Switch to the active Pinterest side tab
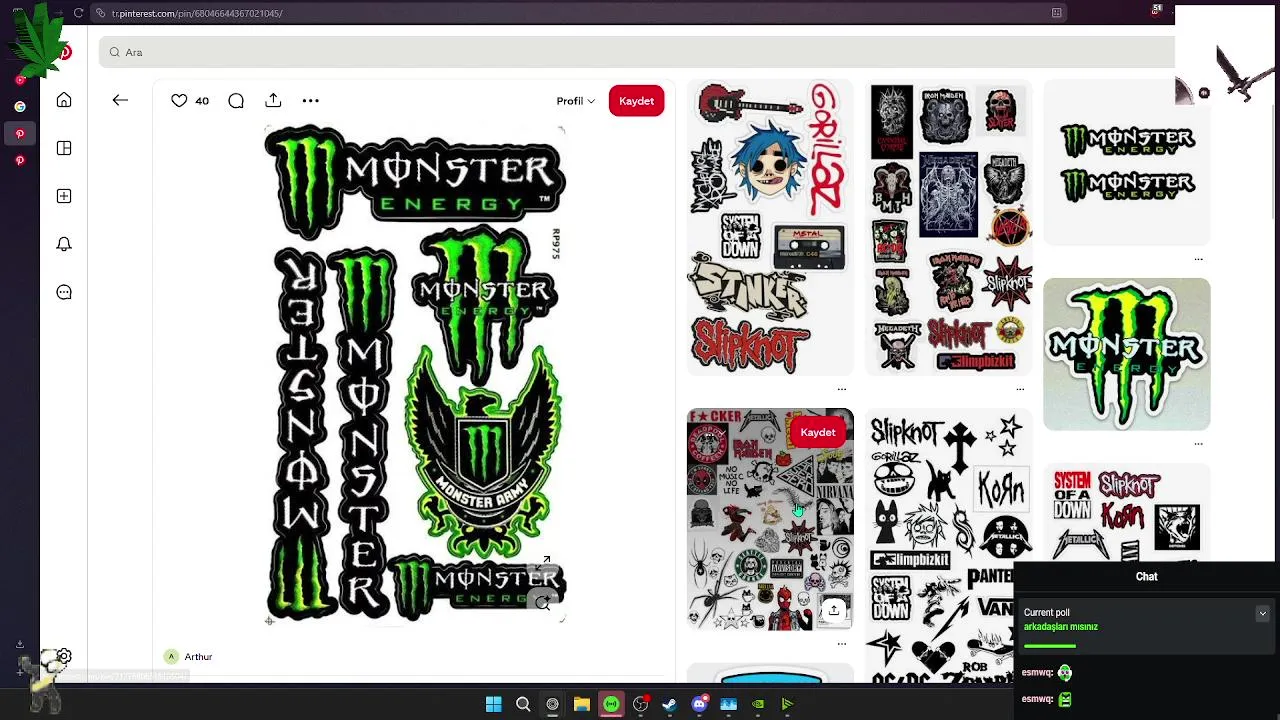The height and width of the screenshot is (720, 1280). (x=20, y=133)
